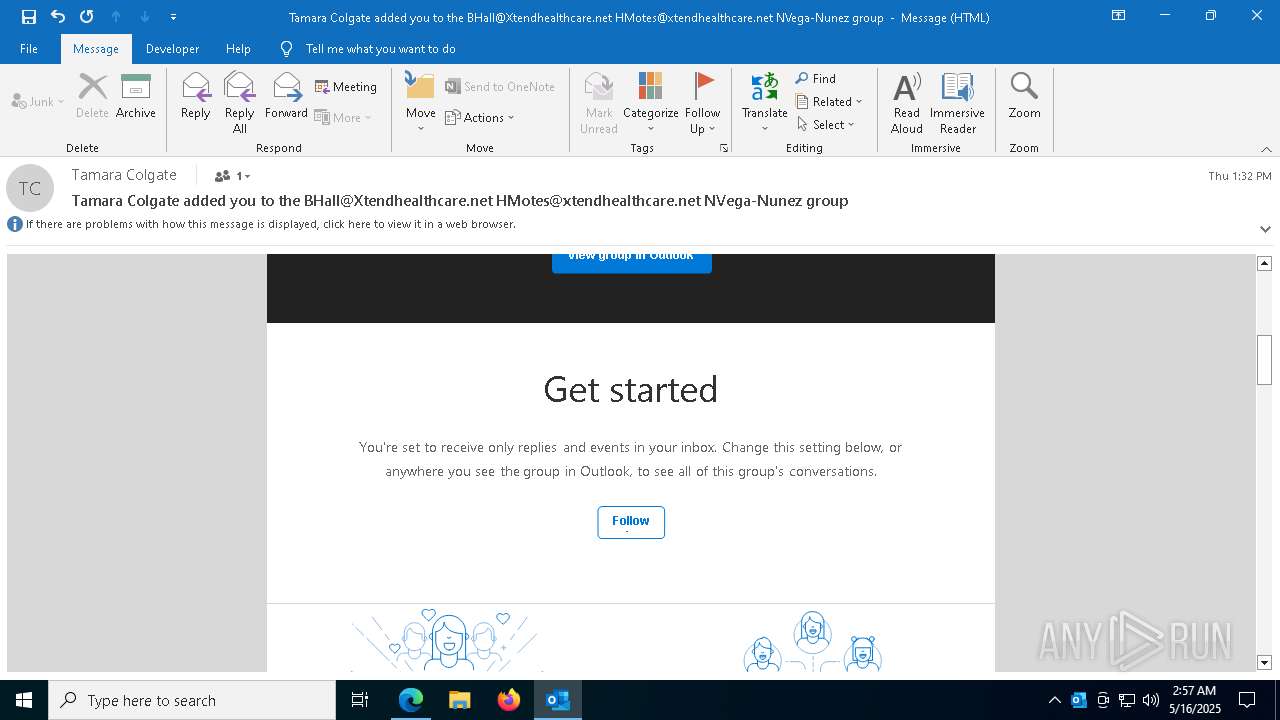Click sender name Tamara Colgate

click(124, 175)
